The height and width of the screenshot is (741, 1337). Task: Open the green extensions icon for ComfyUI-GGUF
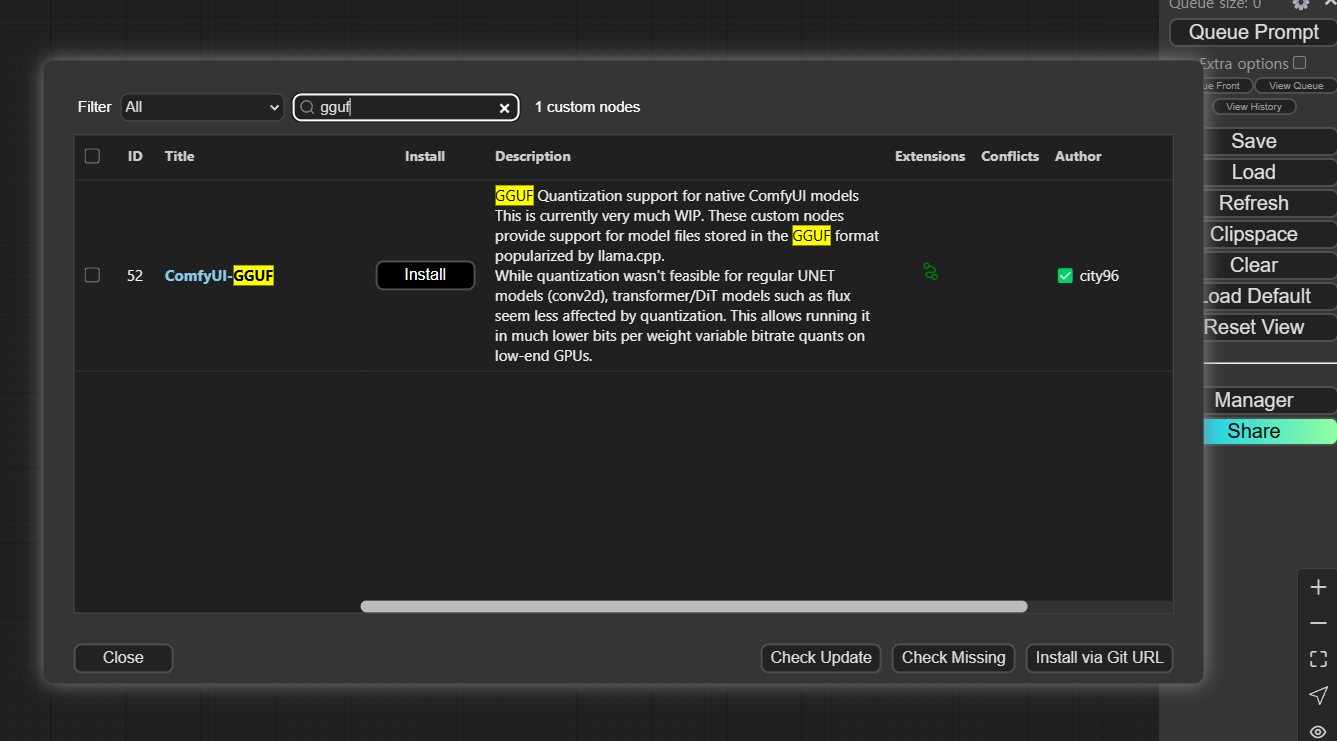point(930,271)
